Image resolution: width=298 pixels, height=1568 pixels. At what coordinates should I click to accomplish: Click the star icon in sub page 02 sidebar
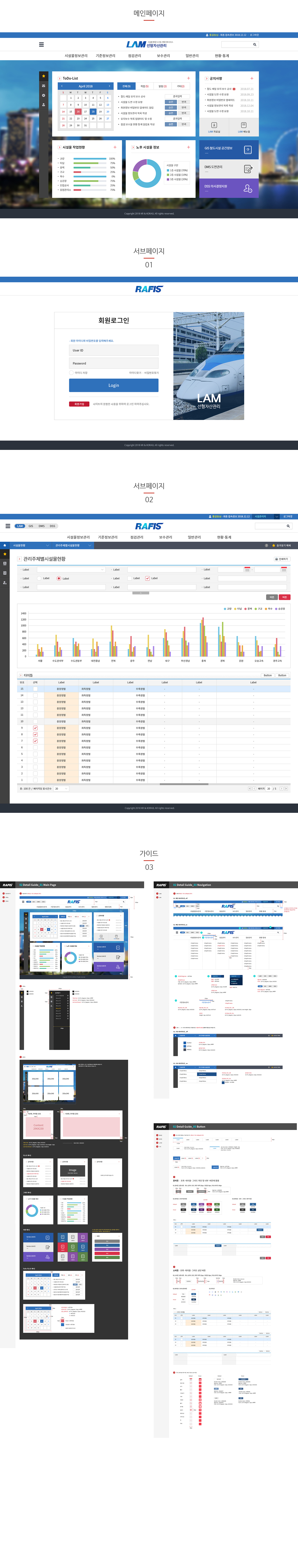(5, 554)
